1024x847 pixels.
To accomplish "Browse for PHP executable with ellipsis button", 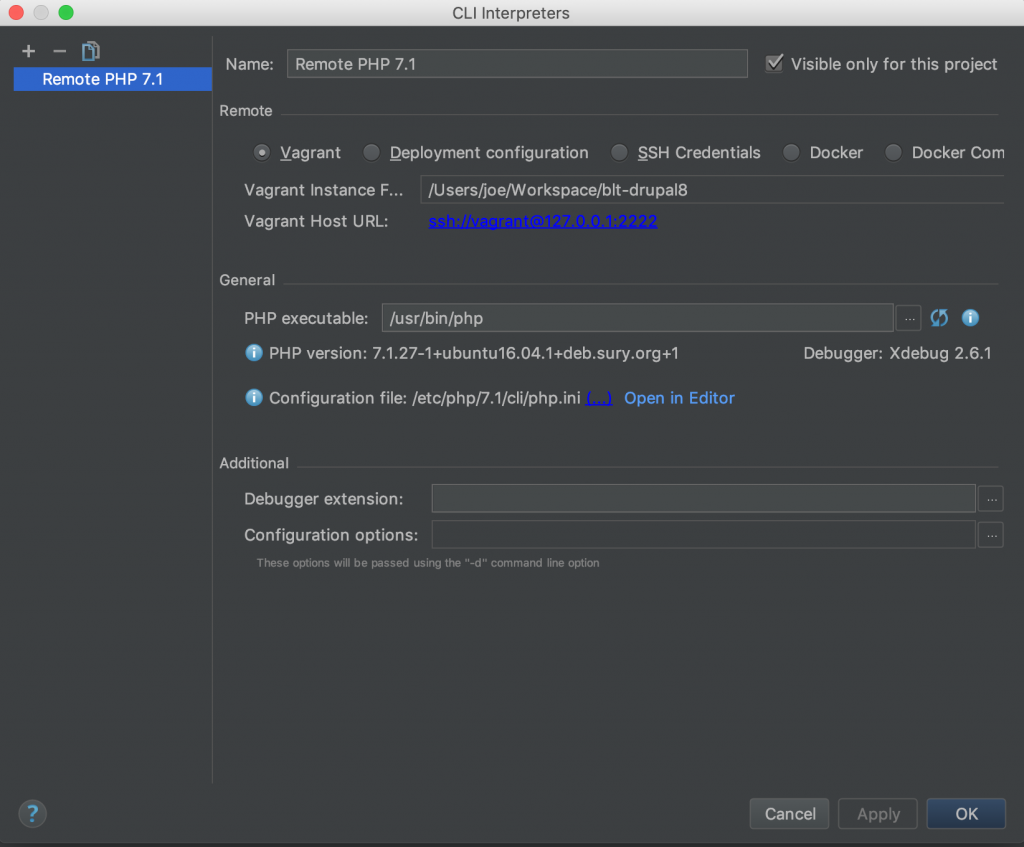I will coord(909,318).
